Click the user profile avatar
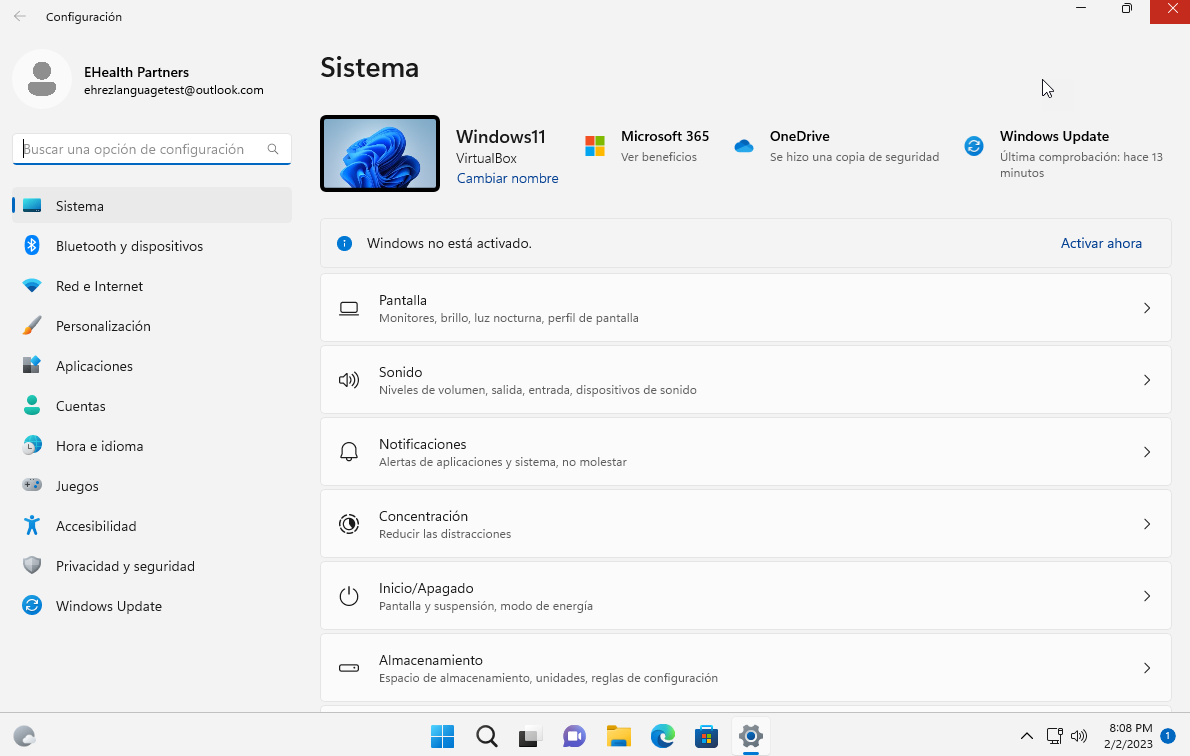 (42, 79)
